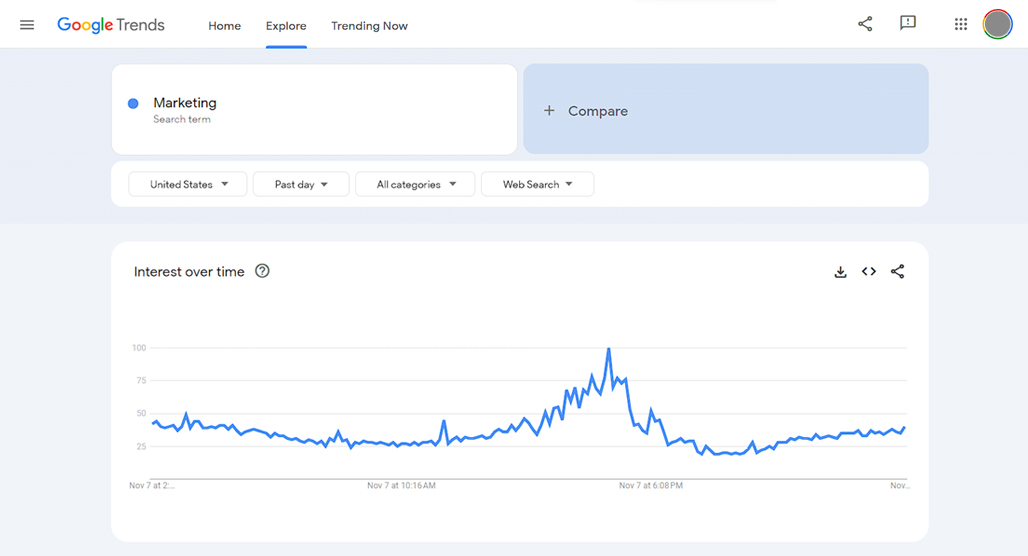Click the 25 value on the y-axis

(x=141, y=447)
